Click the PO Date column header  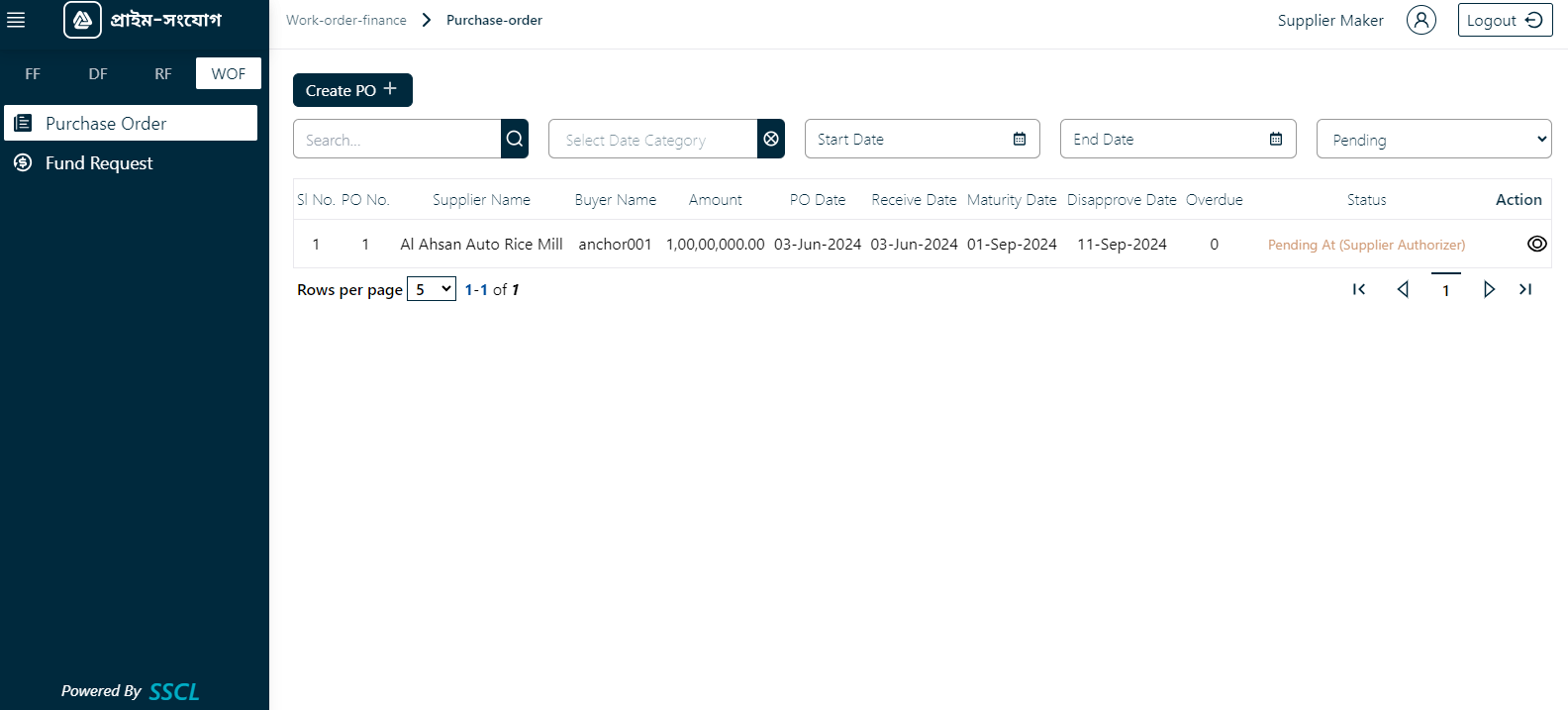(818, 199)
